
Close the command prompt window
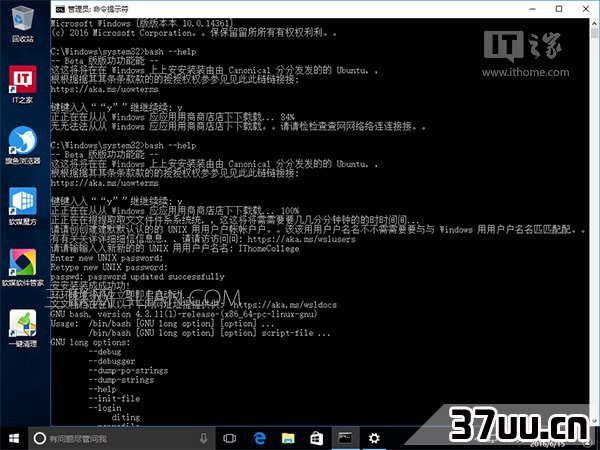585,9
